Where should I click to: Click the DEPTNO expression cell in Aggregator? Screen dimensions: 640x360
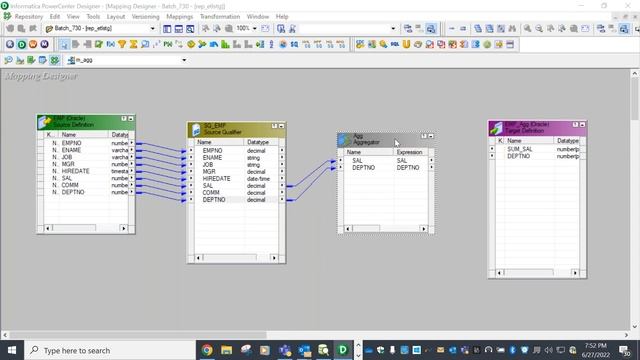click(x=408, y=167)
